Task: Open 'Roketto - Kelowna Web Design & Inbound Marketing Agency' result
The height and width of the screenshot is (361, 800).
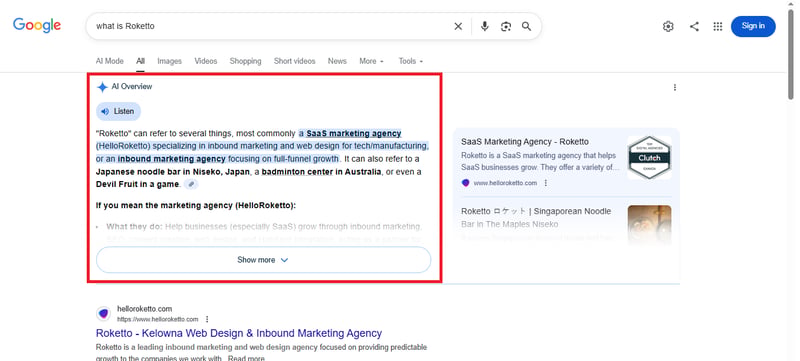Action: [x=239, y=333]
